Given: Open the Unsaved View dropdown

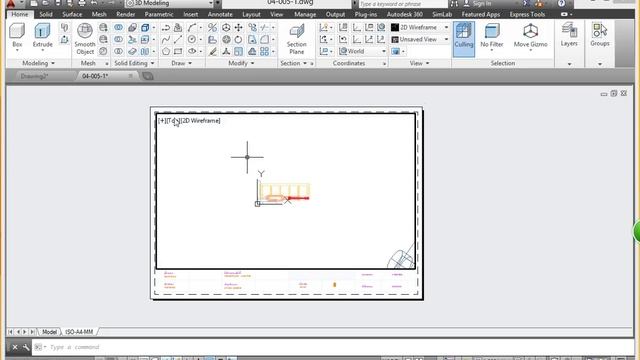Looking at the screenshot, I should coord(420,39).
